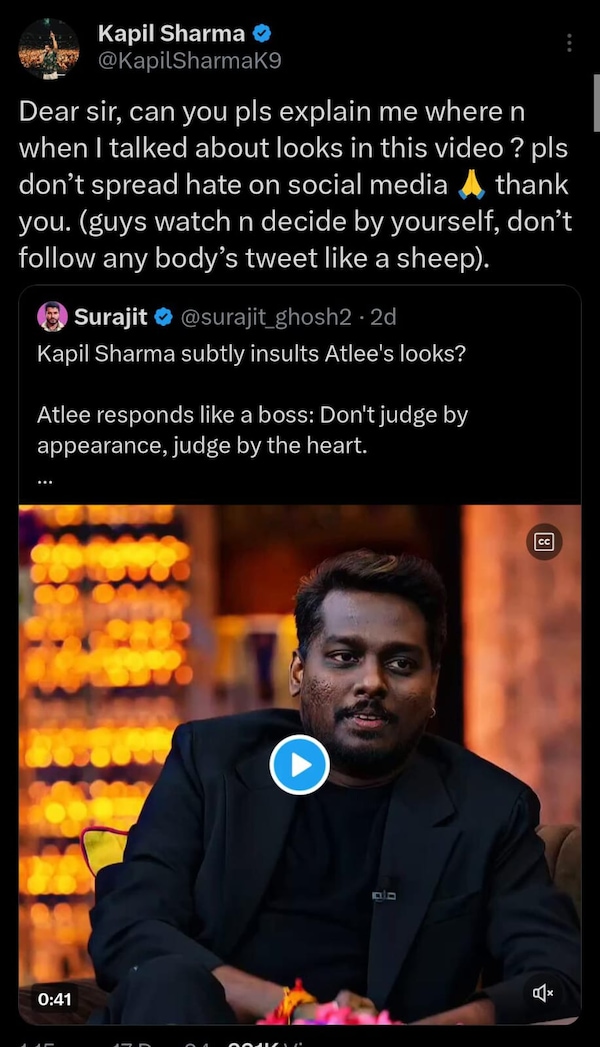This screenshot has height=1047, width=600.
Task: Click the 2d timestamp on the quoted tweet
Action: click(x=383, y=316)
